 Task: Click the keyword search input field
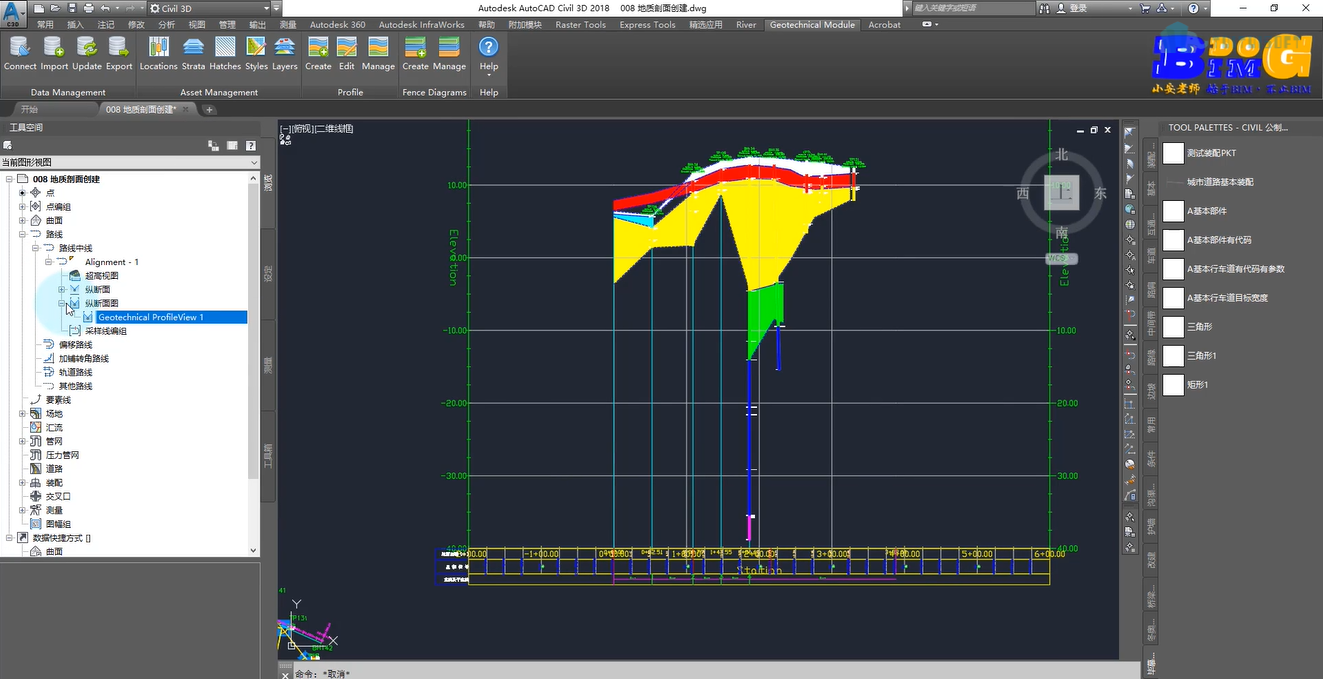pos(972,8)
